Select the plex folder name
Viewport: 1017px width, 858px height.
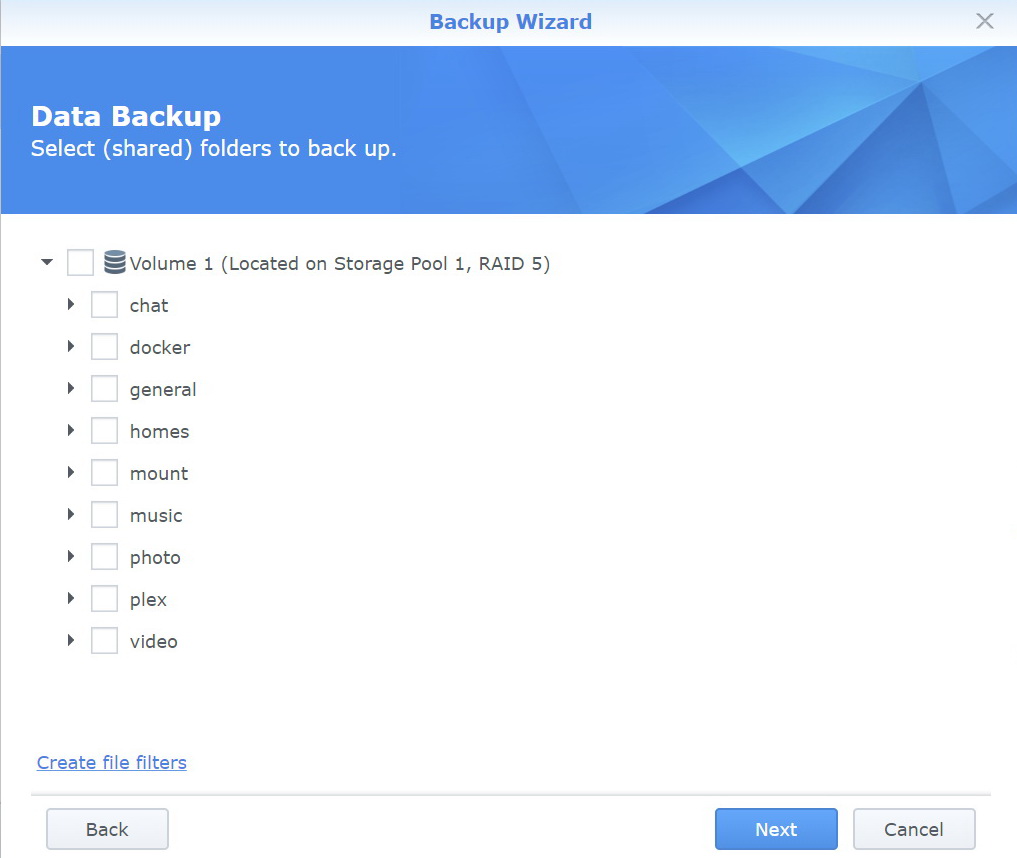[149, 600]
